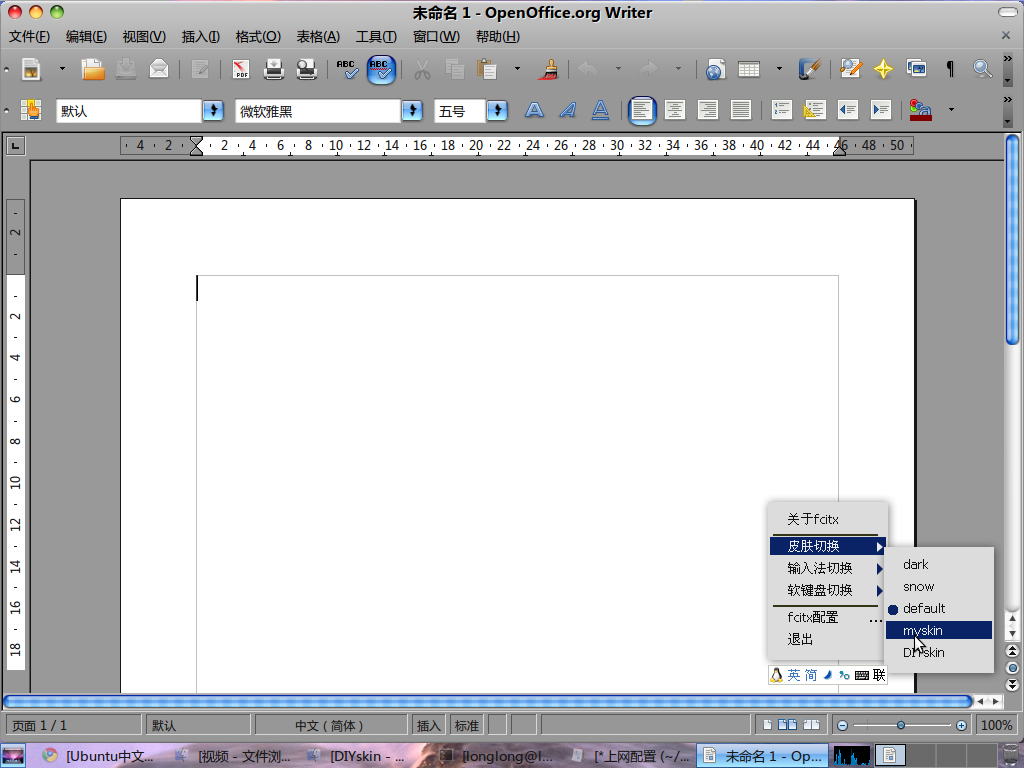
Task: Toggle Bold formatting
Action: pyautogui.click(x=534, y=110)
